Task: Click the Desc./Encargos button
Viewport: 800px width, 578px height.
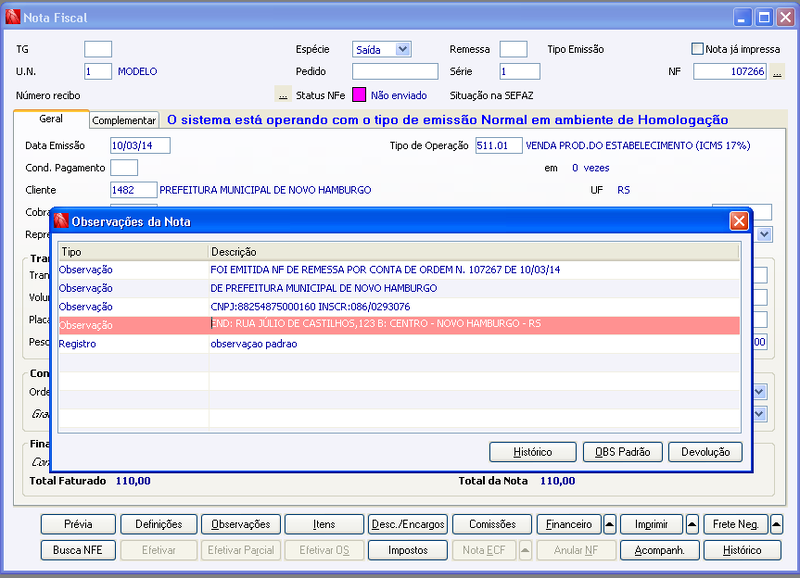Action: 408,524
